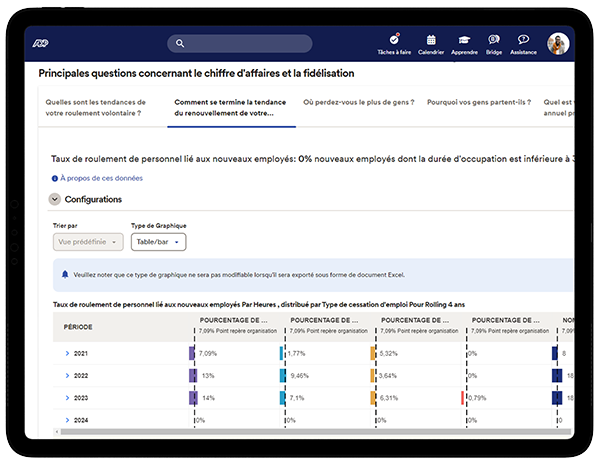Screen dimensions: 602x464
Task: Collapse the Configurations section
Action: (x=55, y=199)
